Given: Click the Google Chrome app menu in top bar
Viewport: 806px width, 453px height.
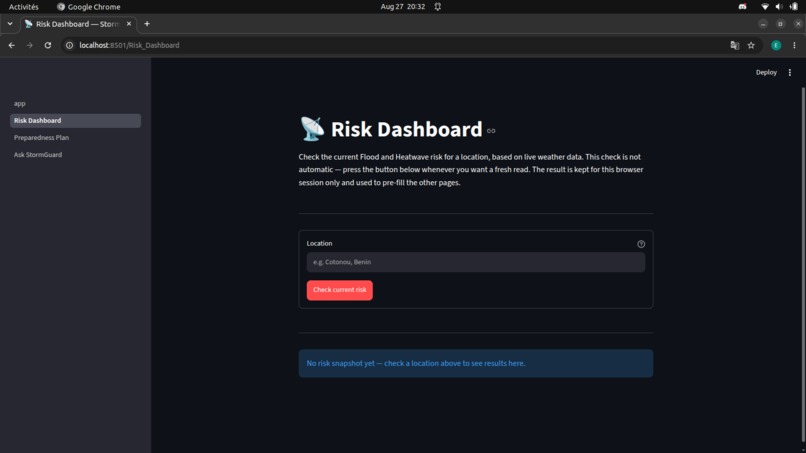Looking at the screenshot, I should [88, 7].
